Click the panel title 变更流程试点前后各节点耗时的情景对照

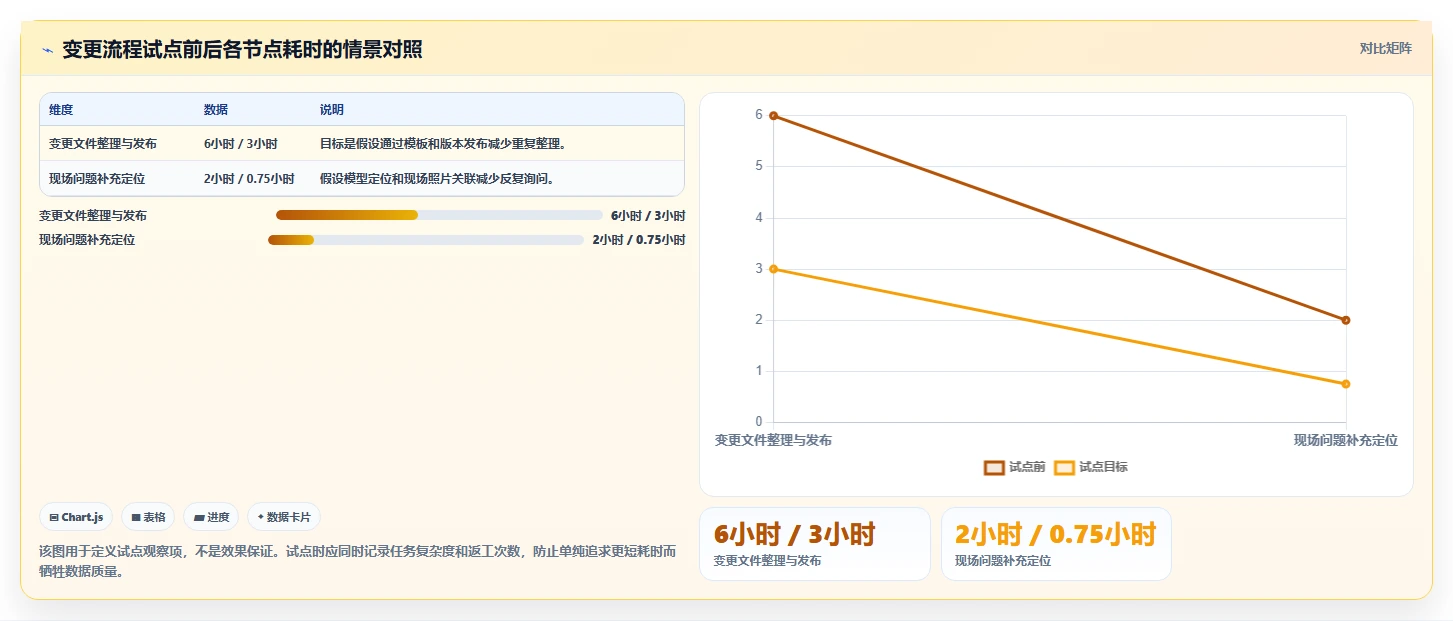coord(242,49)
